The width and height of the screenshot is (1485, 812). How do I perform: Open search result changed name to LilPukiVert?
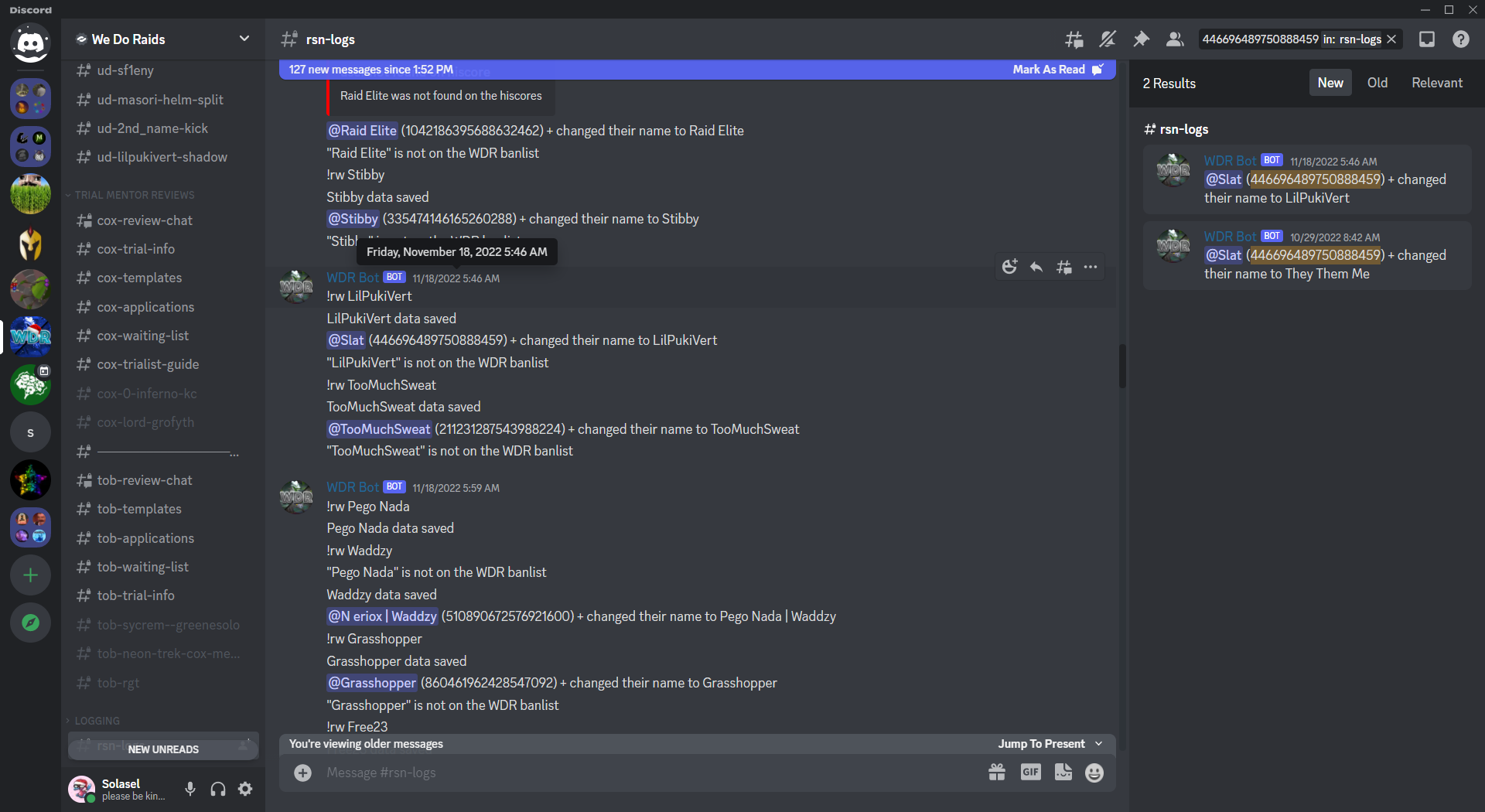tap(1307, 179)
